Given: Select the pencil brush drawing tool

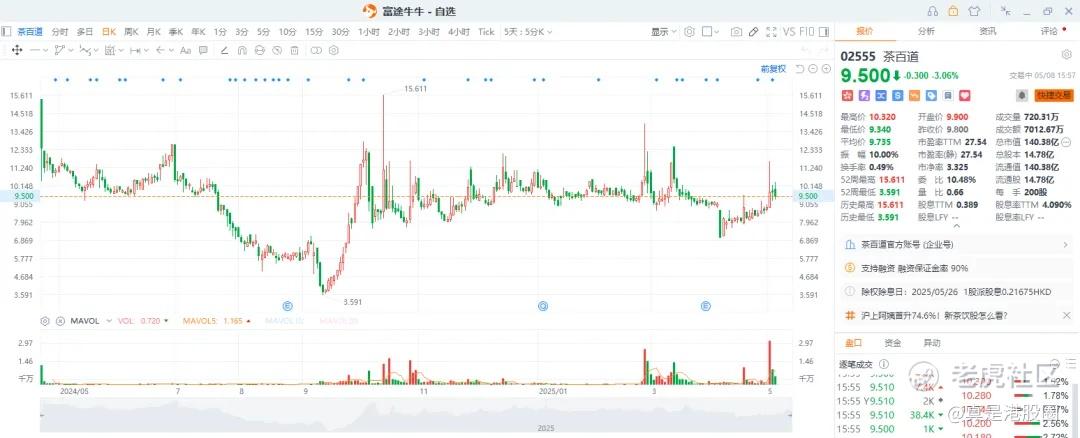Looking at the screenshot, I should coord(224,50).
